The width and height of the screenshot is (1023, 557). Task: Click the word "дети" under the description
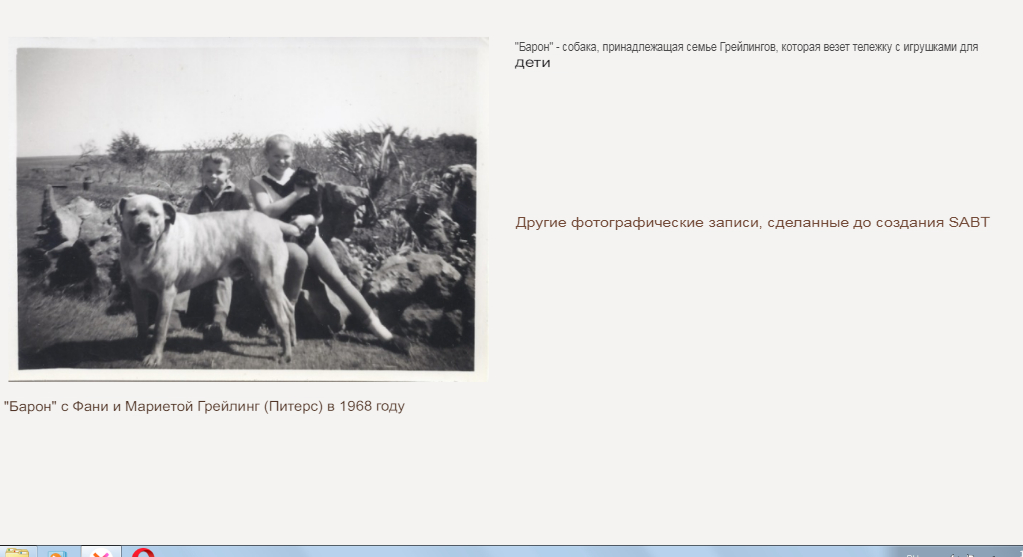532,63
